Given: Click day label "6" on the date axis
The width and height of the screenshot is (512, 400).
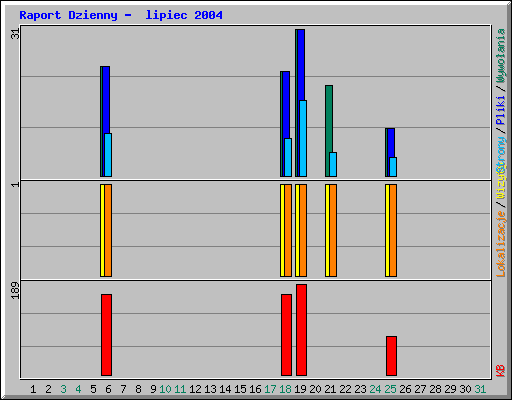Looking at the screenshot, I should pyautogui.click(x=108, y=389).
